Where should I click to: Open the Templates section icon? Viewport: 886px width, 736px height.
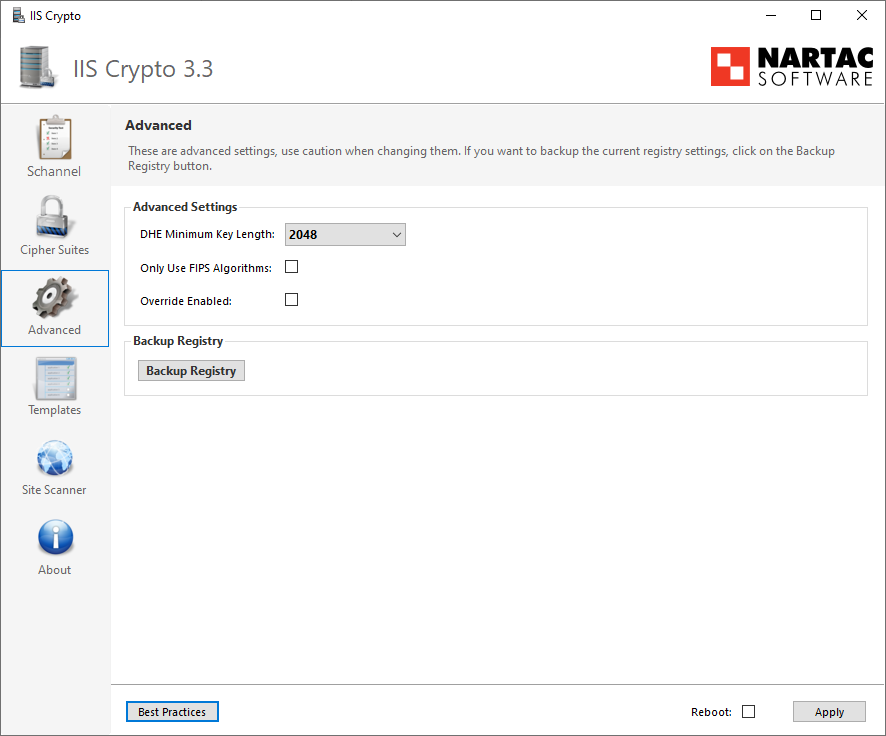coord(55,378)
